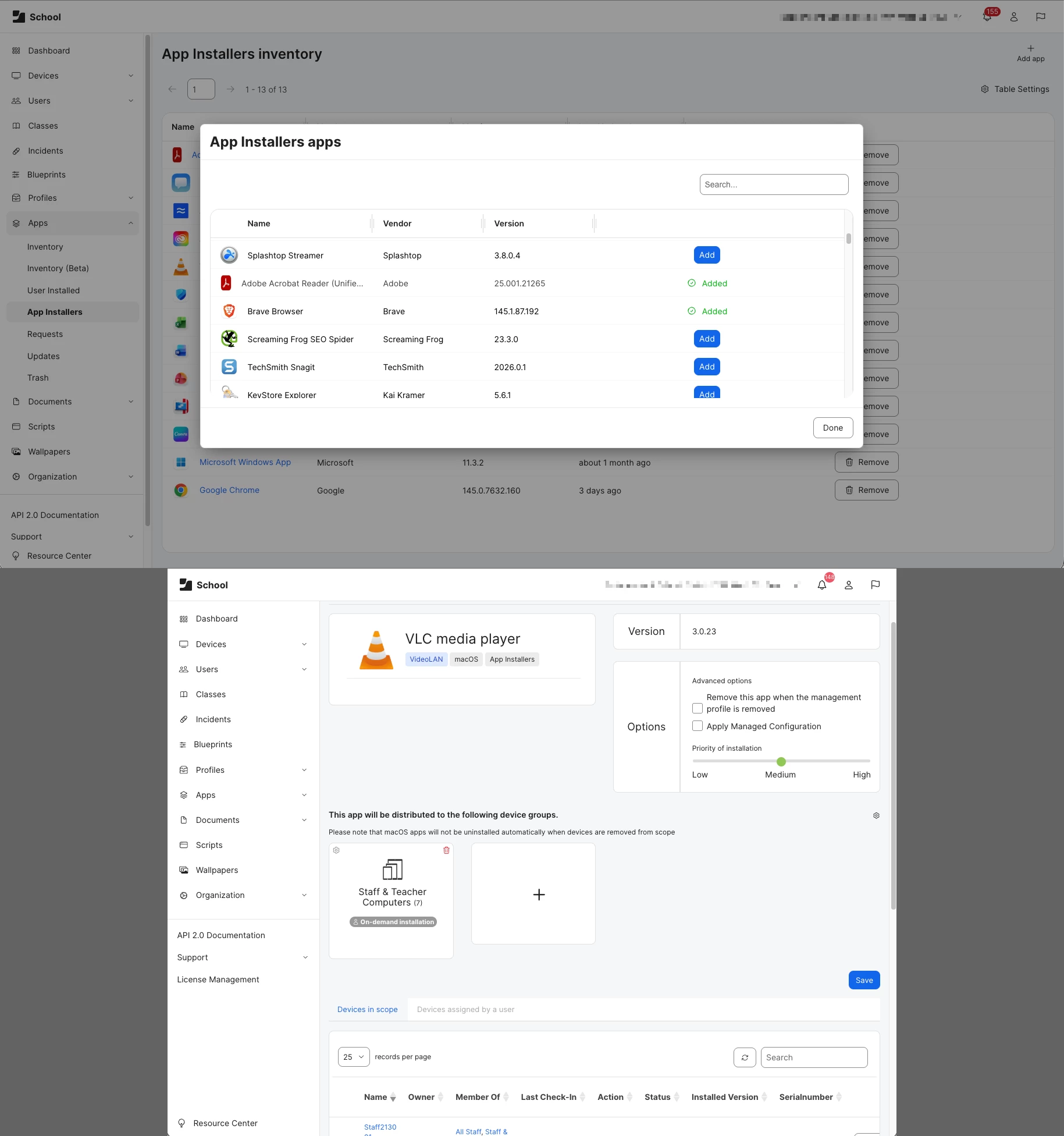Expand Documents in top window sidebar

pos(131,402)
